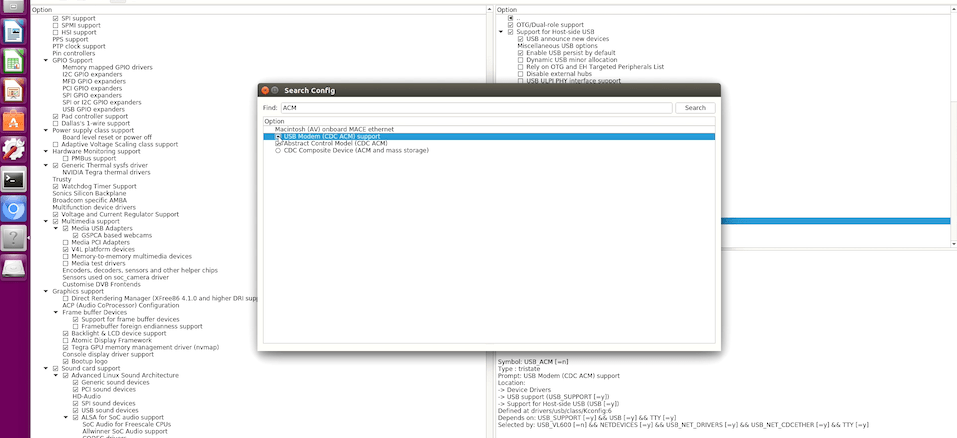This screenshot has height=438, width=957.
Task: Collapse Power supply class support node
Action: [x=46, y=131]
